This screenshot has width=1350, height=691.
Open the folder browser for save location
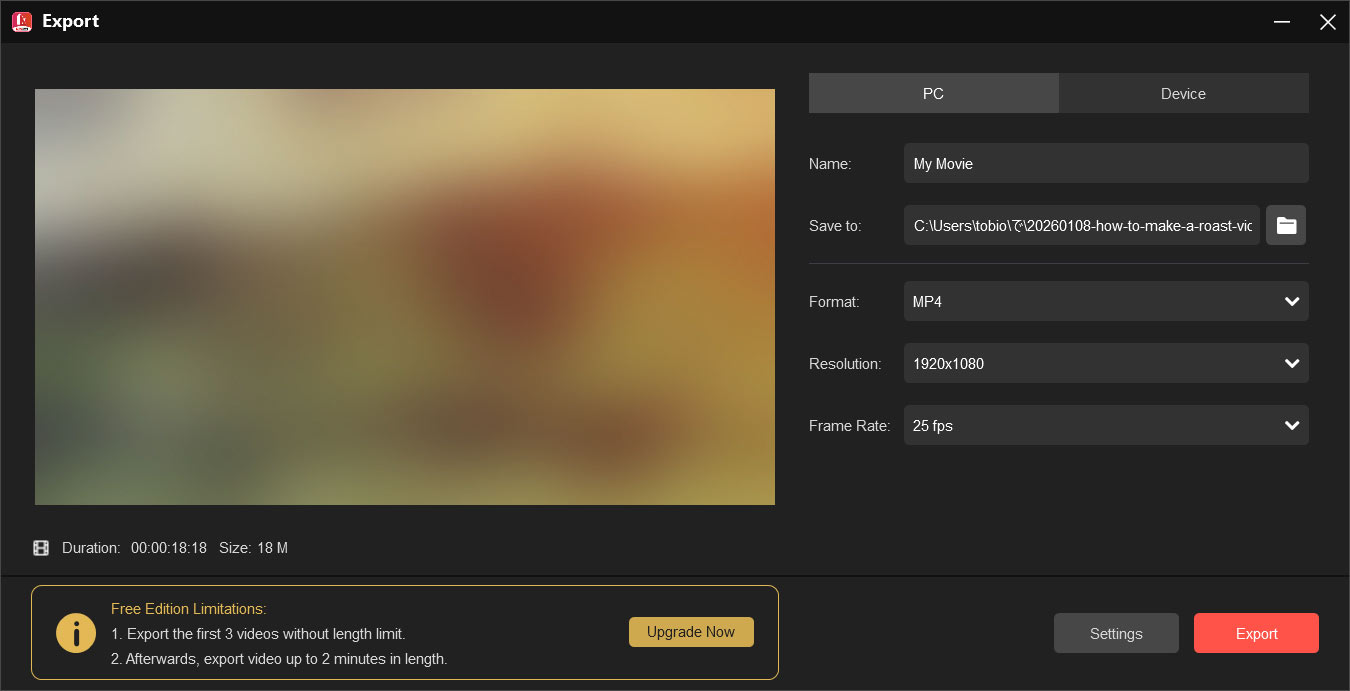pos(1286,225)
